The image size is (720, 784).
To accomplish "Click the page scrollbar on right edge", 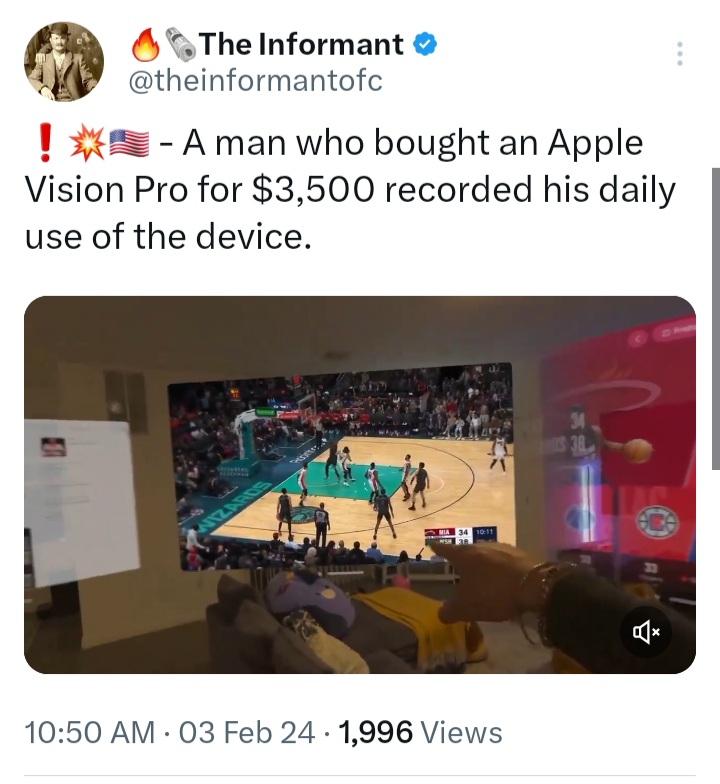I will 716,318.
